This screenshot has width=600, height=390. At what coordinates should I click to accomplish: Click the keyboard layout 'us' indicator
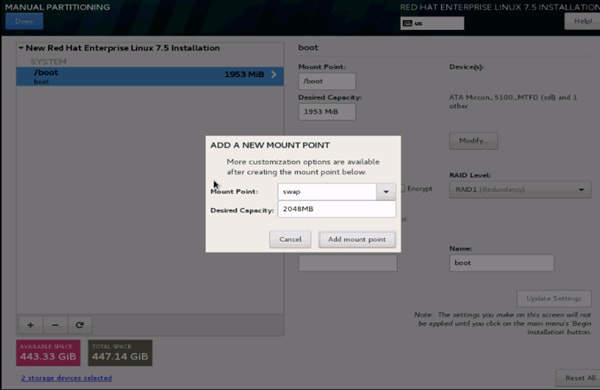tap(432, 23)
